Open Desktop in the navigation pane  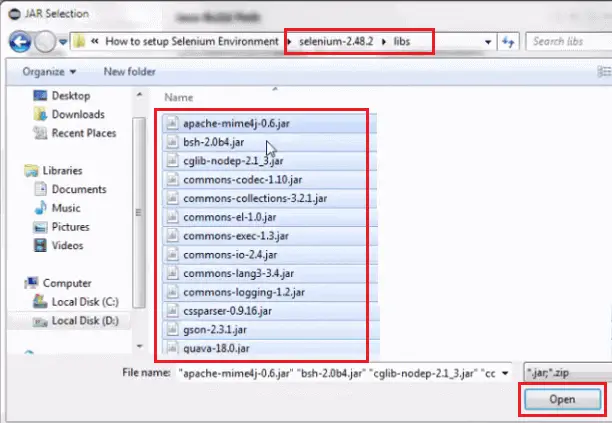coord(62,96)
